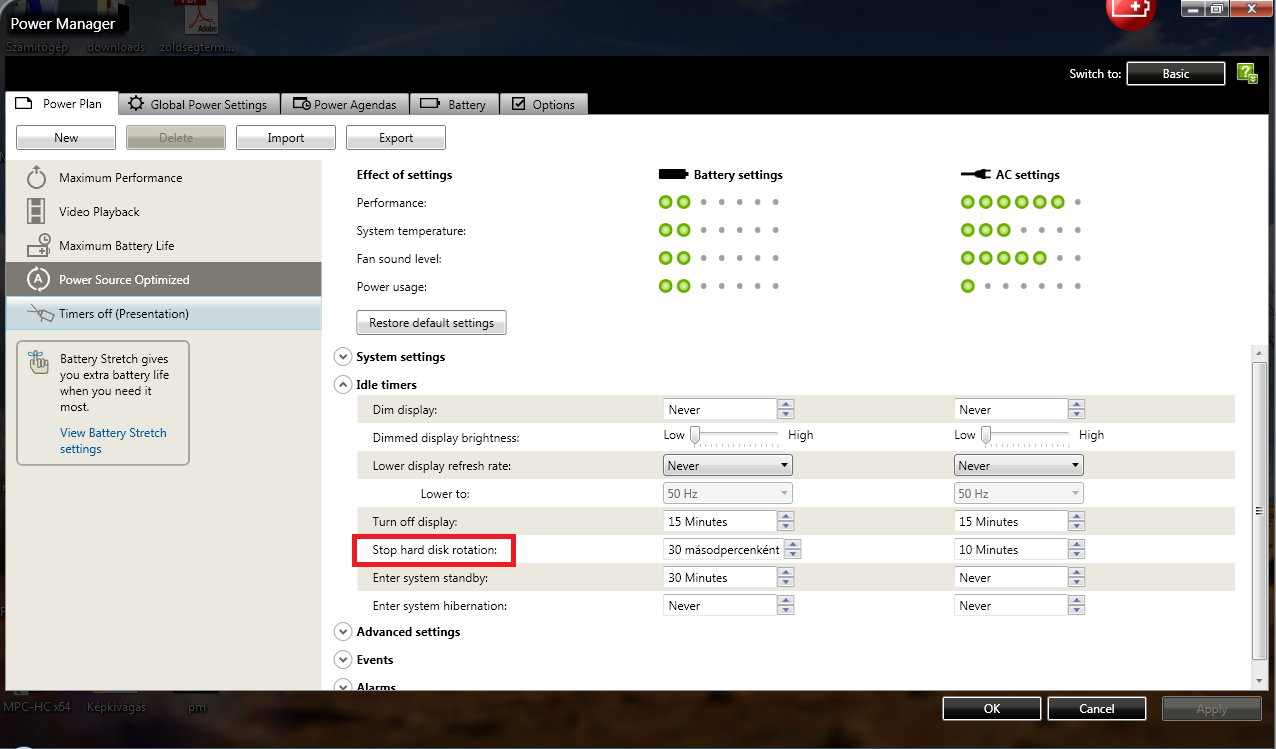Select the Maximum Performance power plan
This screenshot has width=1276, height=749.
click(163, 178)
